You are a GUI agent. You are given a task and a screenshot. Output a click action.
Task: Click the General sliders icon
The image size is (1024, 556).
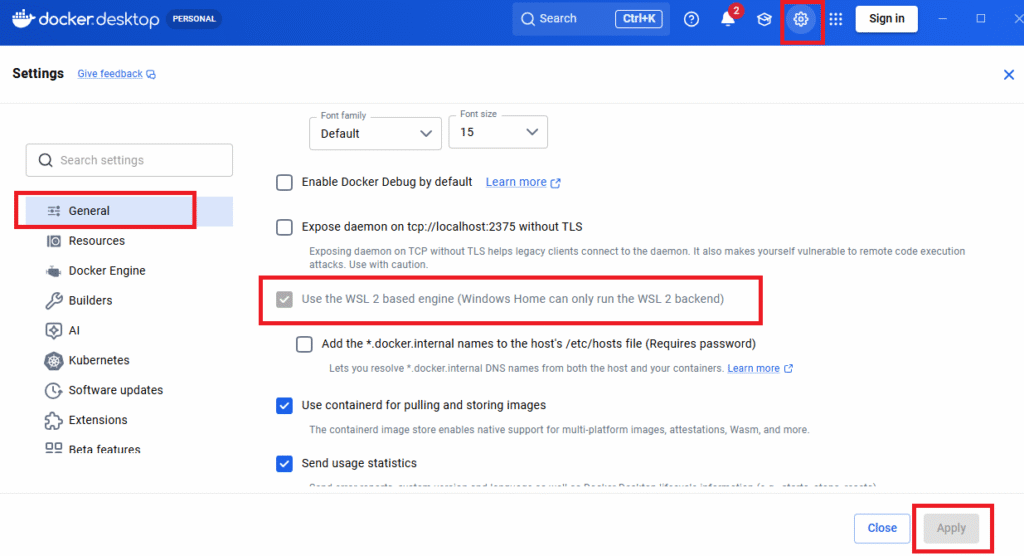click(54, 211)
